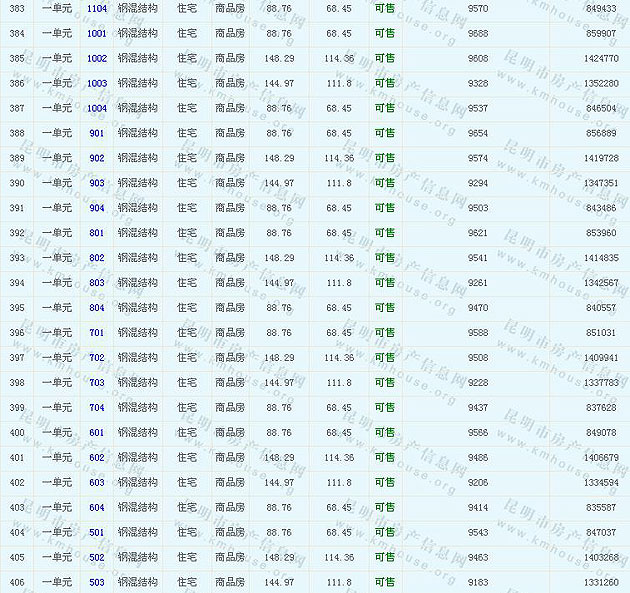Image resolution: width=630 pixels, height=593 pixels.
Task: Click room 804 link
Action: pos(97,308)
